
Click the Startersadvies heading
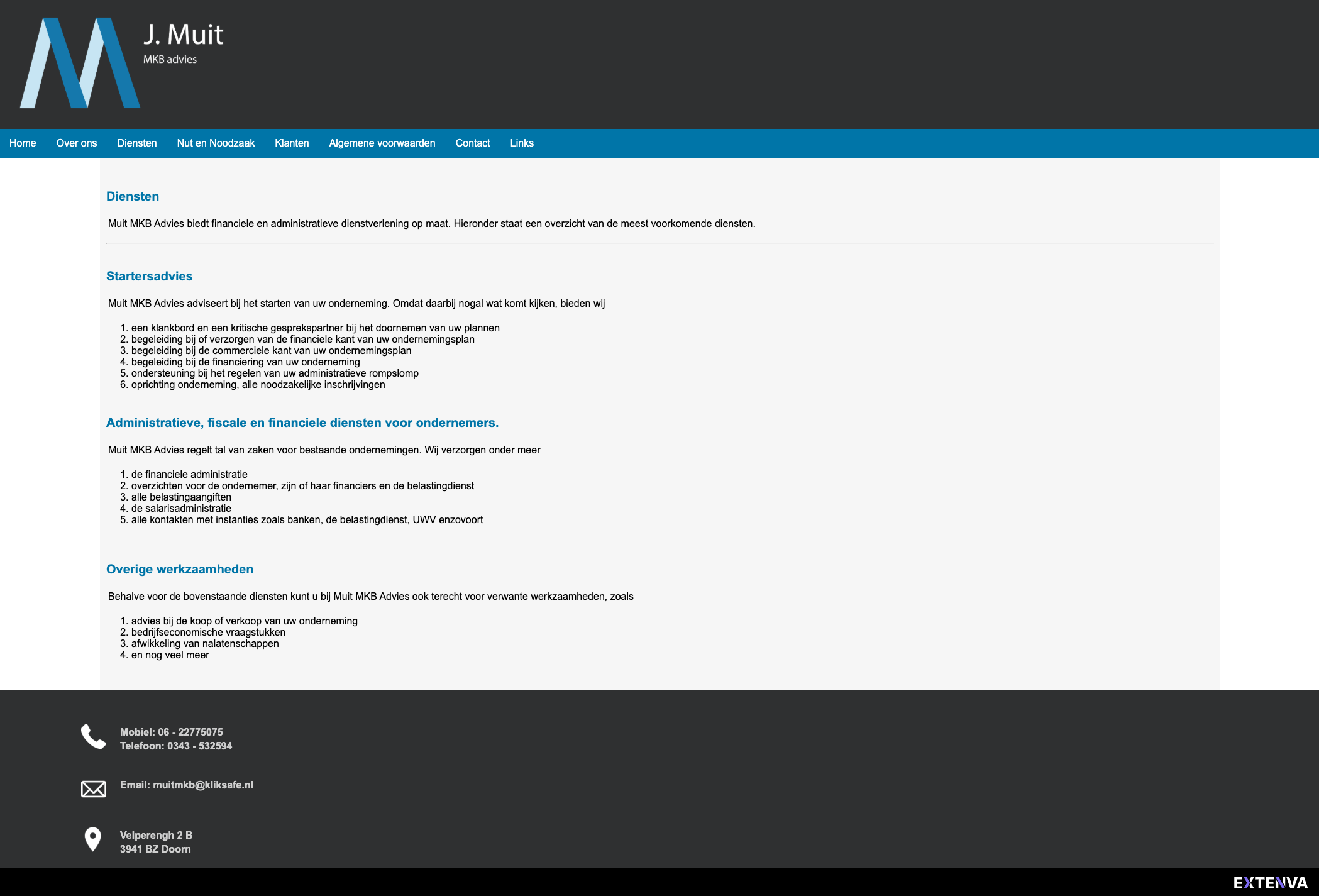click(150, 276)
